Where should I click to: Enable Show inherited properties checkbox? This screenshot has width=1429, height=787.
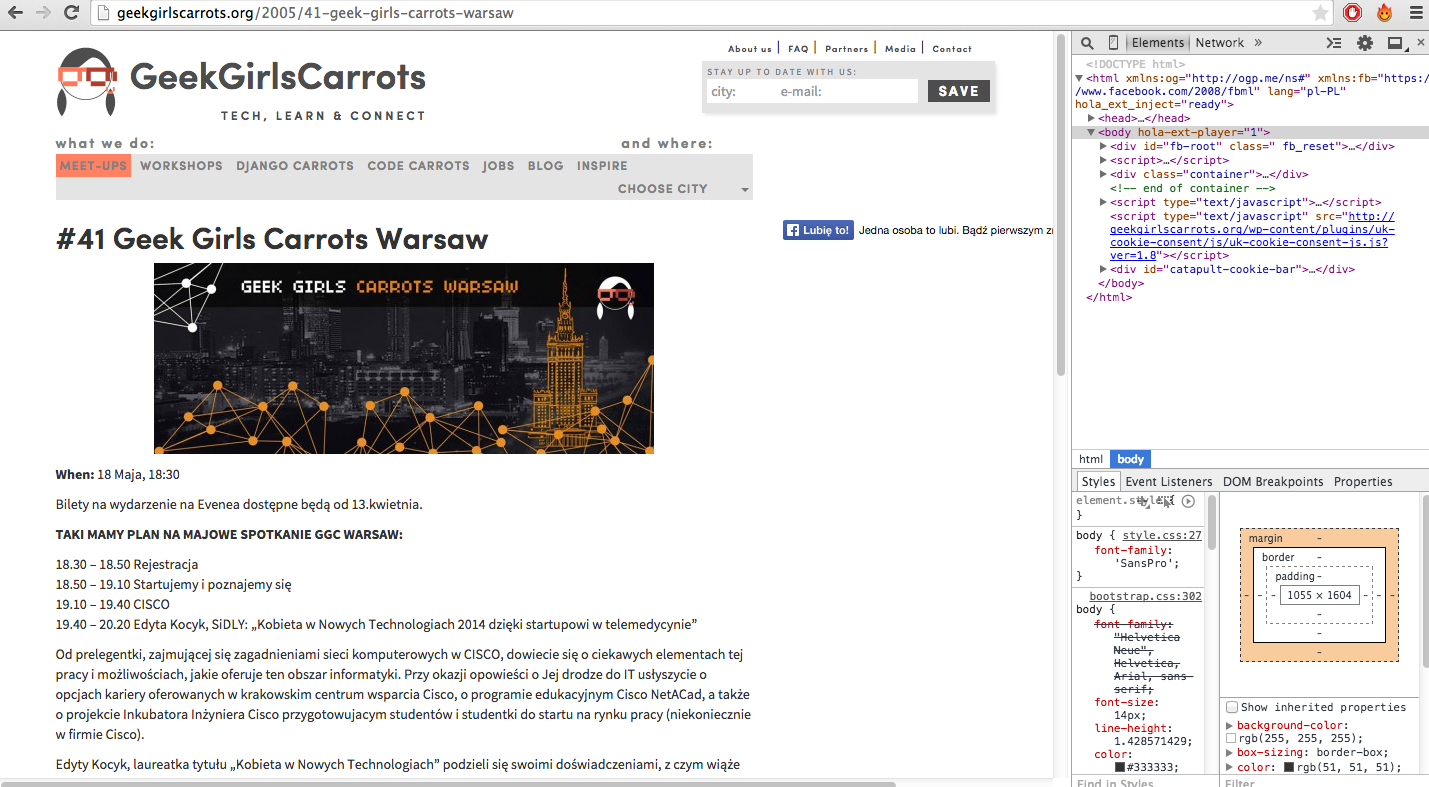1232,707
